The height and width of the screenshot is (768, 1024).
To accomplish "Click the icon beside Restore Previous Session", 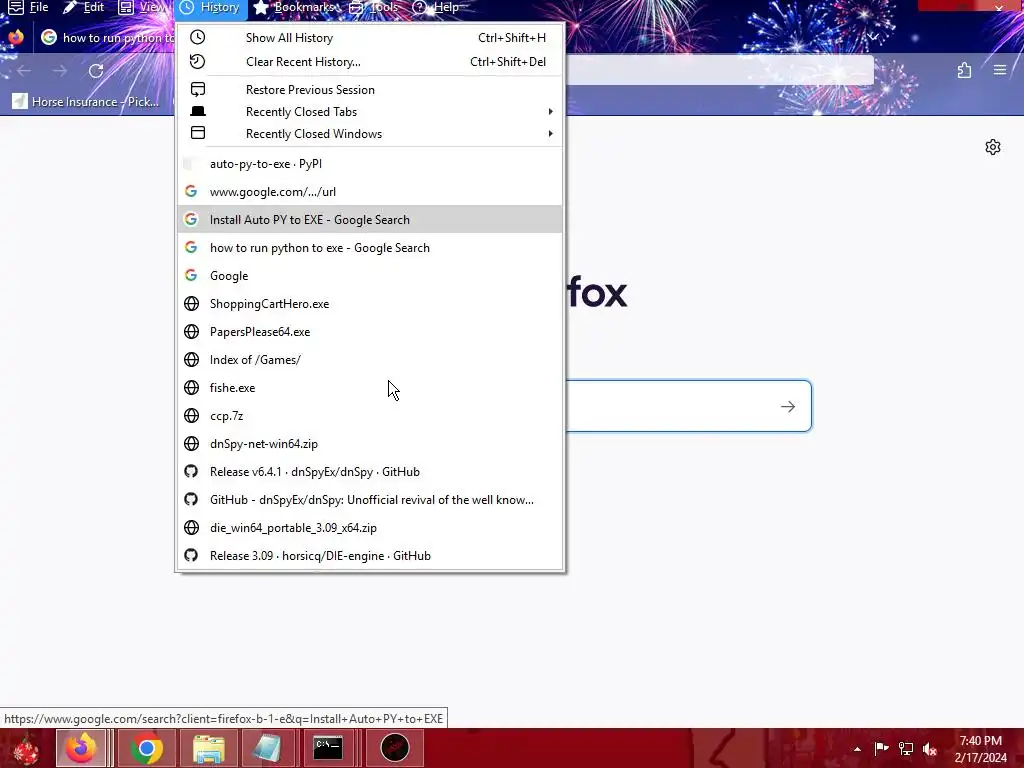I will tap(198, 89).
